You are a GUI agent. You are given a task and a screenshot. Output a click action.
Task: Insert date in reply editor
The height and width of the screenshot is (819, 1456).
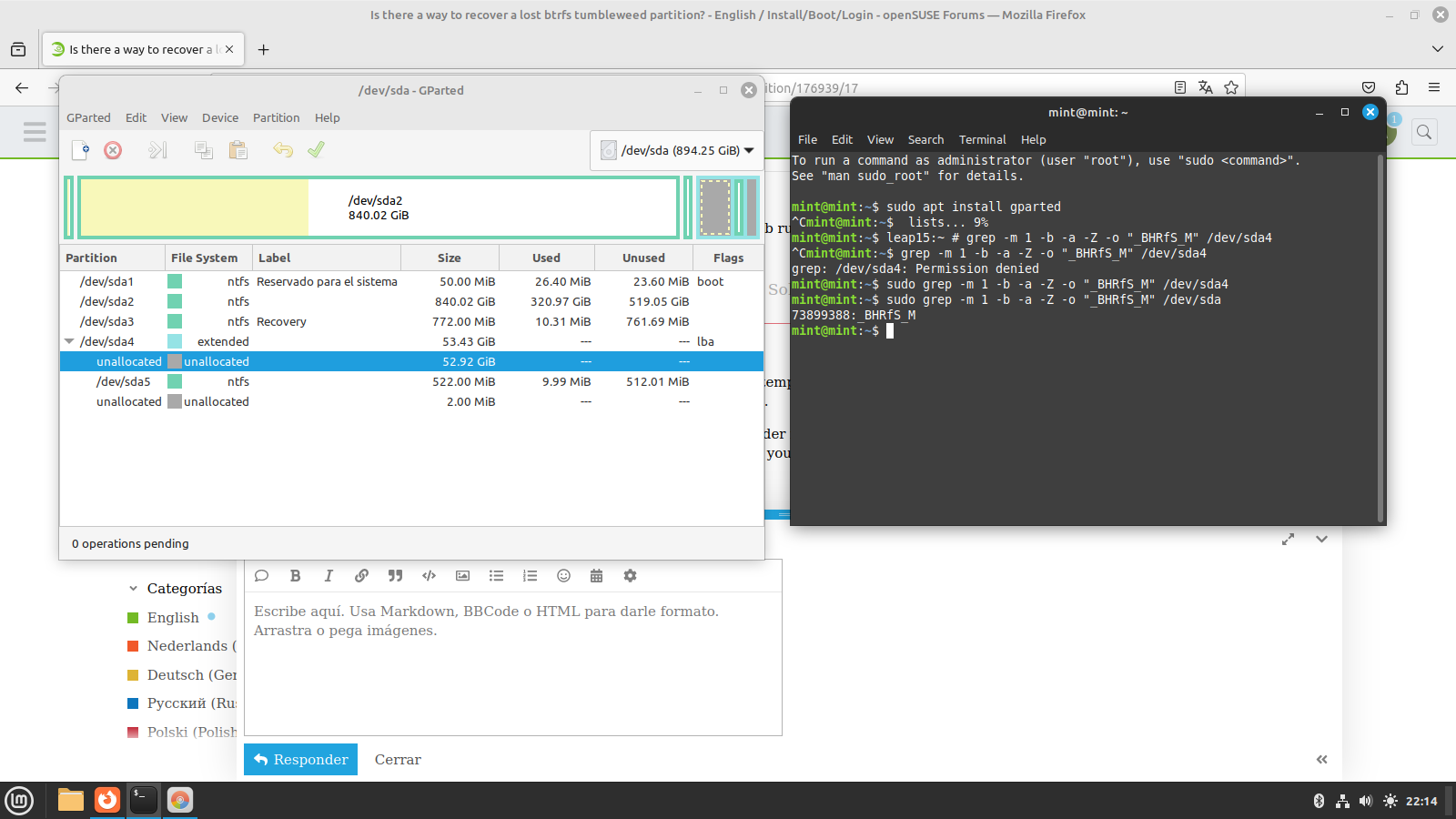coord(596,575)
